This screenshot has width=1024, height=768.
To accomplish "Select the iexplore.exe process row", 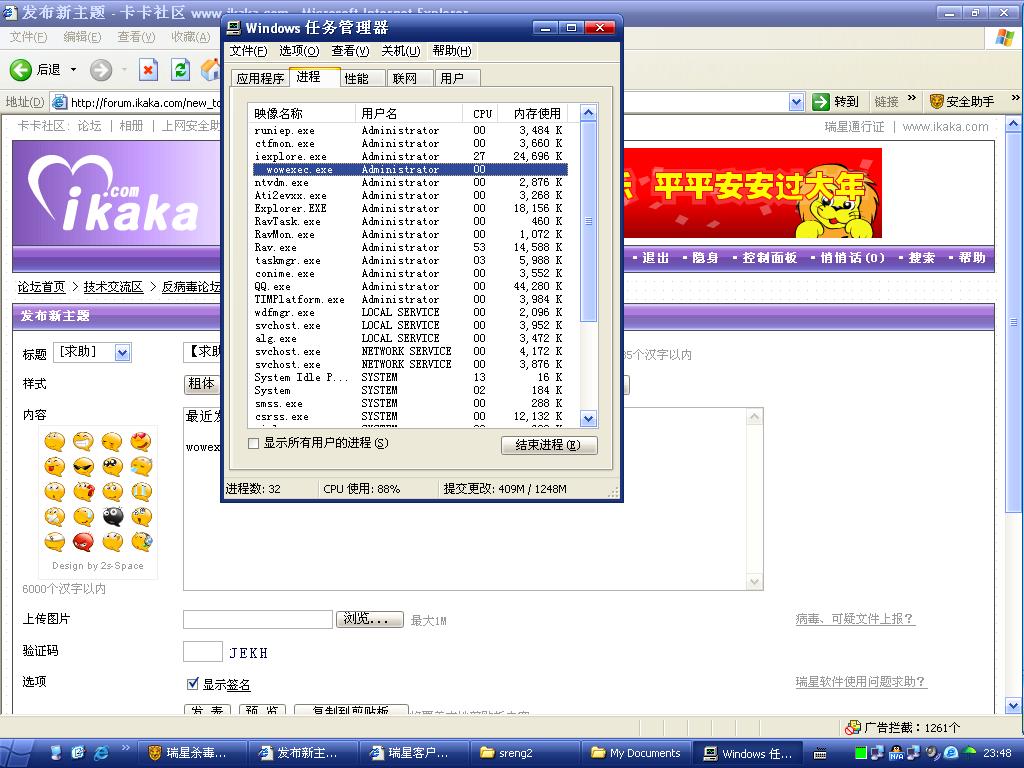I will point(410,157).
